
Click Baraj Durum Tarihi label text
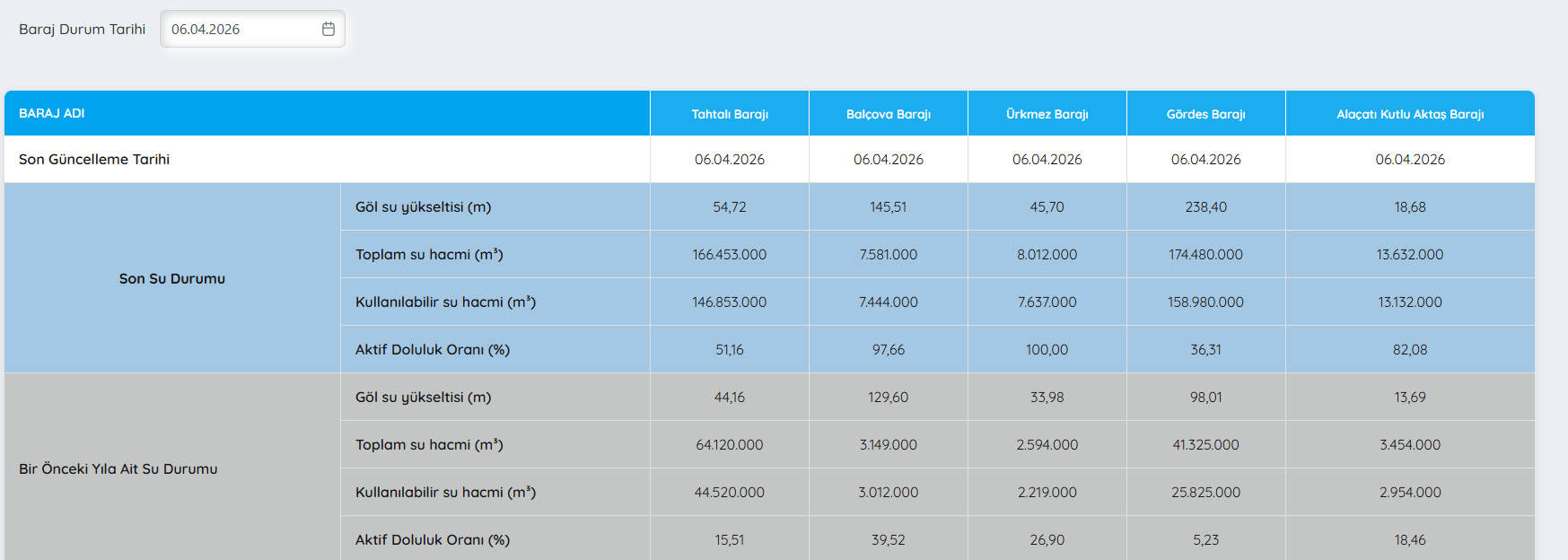coord(82,30)
